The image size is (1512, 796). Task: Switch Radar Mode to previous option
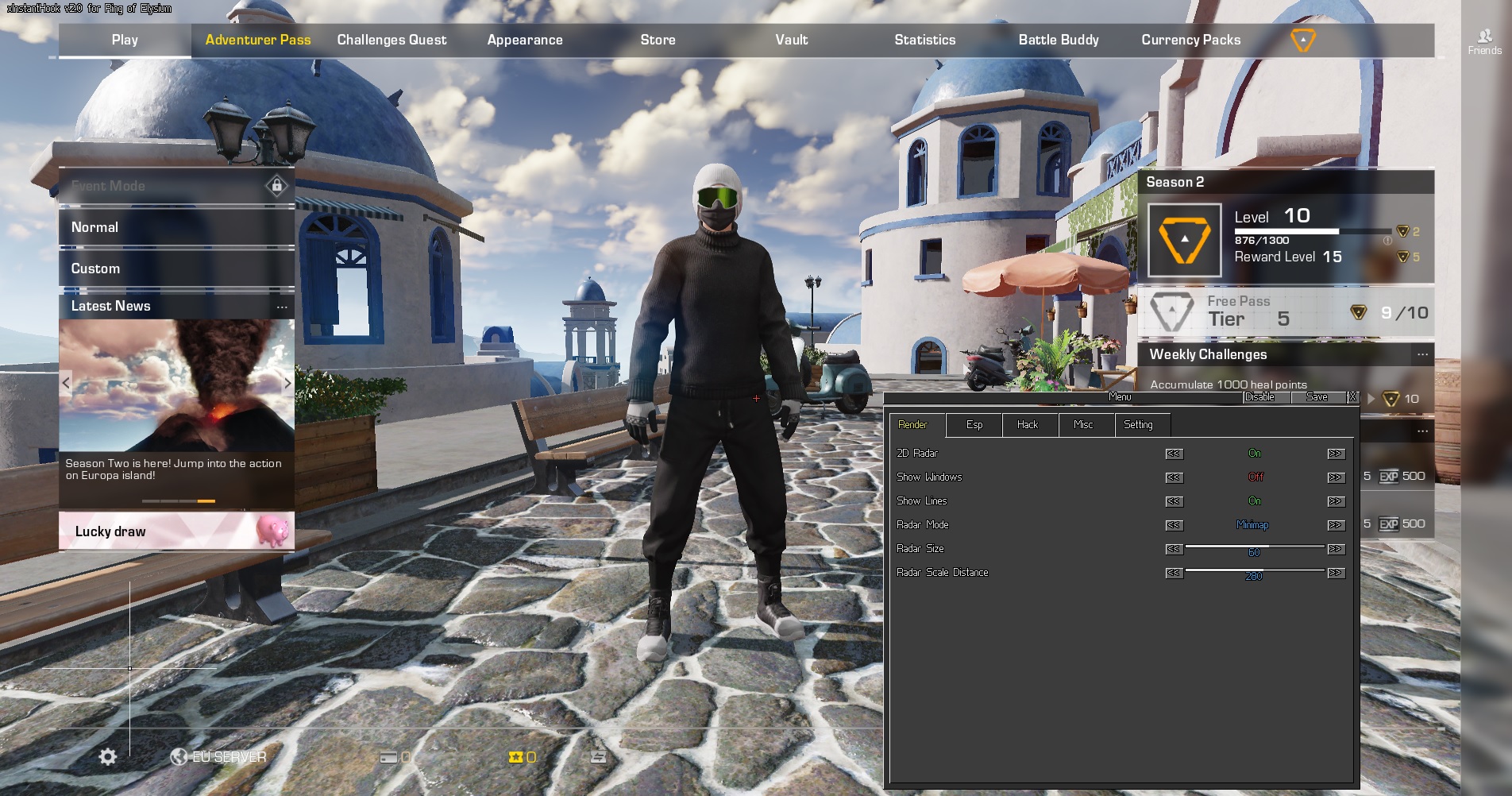1174,525
